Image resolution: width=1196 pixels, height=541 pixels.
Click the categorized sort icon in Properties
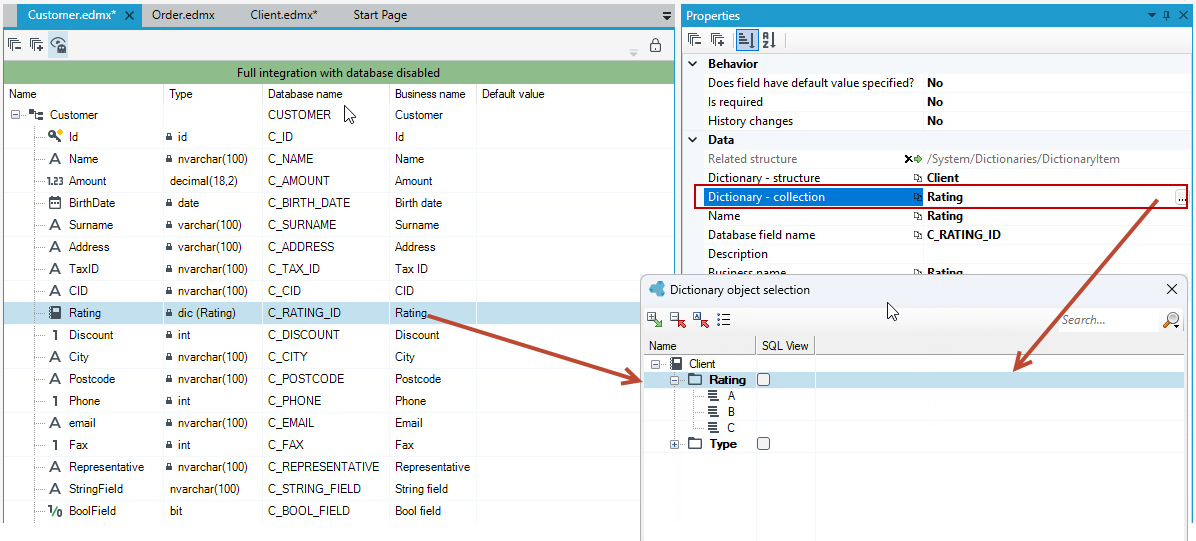click(x=746, y=40)
